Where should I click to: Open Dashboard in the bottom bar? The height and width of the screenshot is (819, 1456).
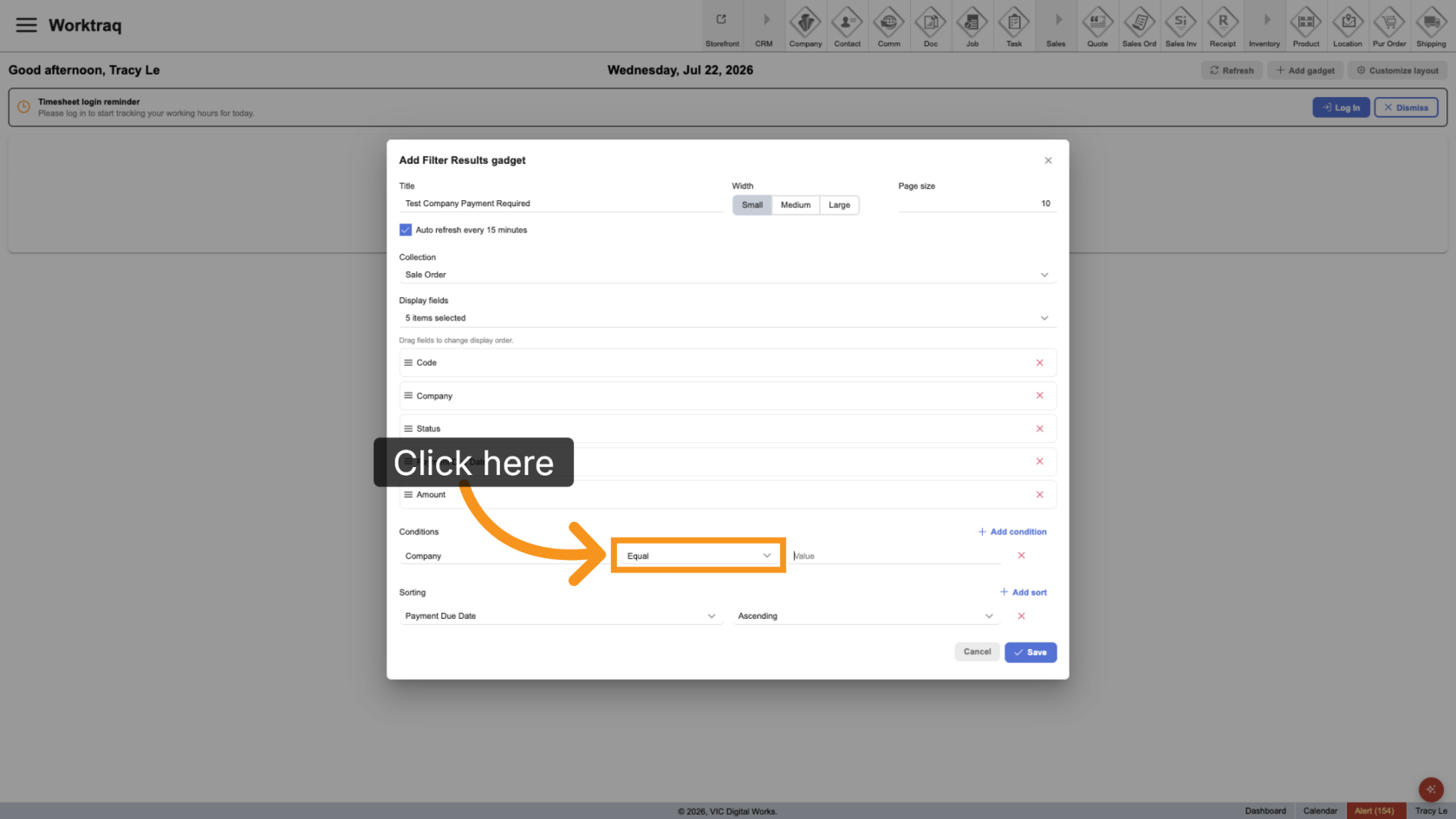(1265, 811)
